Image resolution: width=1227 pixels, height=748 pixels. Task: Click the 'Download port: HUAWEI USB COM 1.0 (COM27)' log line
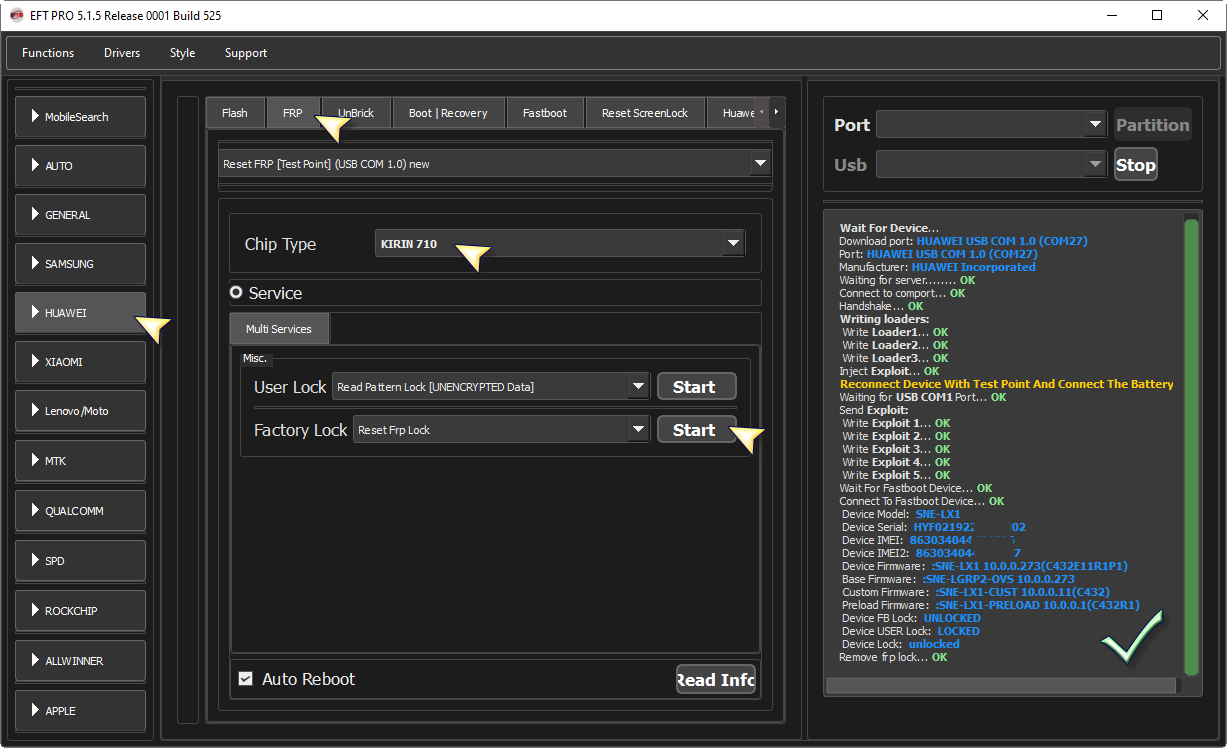pyautogui.click(x=963, y=241)
